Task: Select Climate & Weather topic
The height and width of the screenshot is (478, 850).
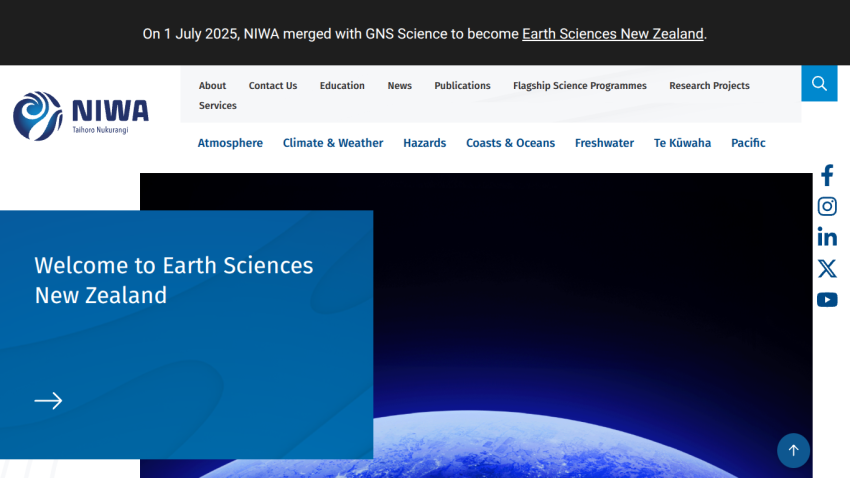Action: [333, 143]
